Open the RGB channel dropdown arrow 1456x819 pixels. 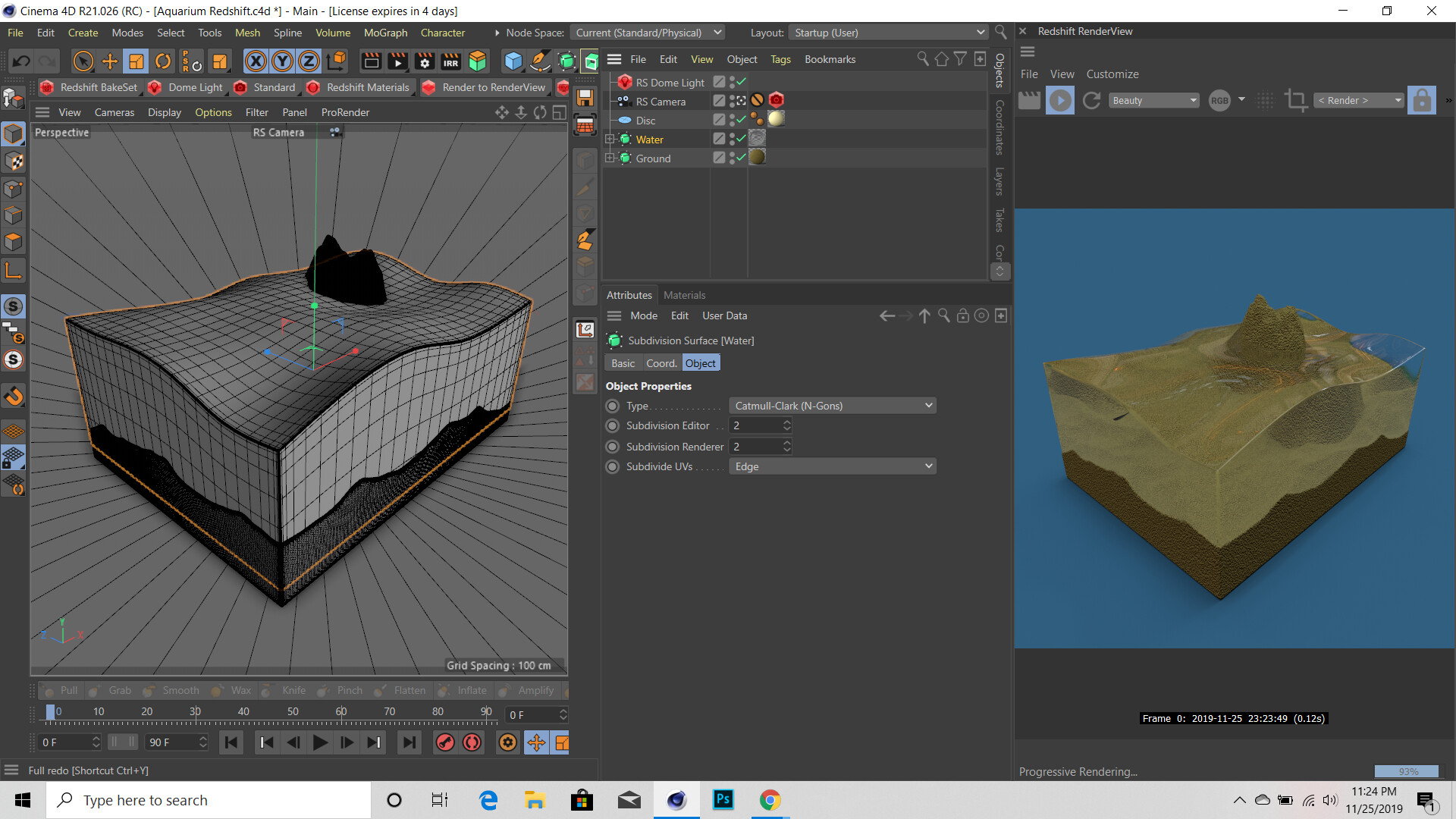tap(1241, 99)
